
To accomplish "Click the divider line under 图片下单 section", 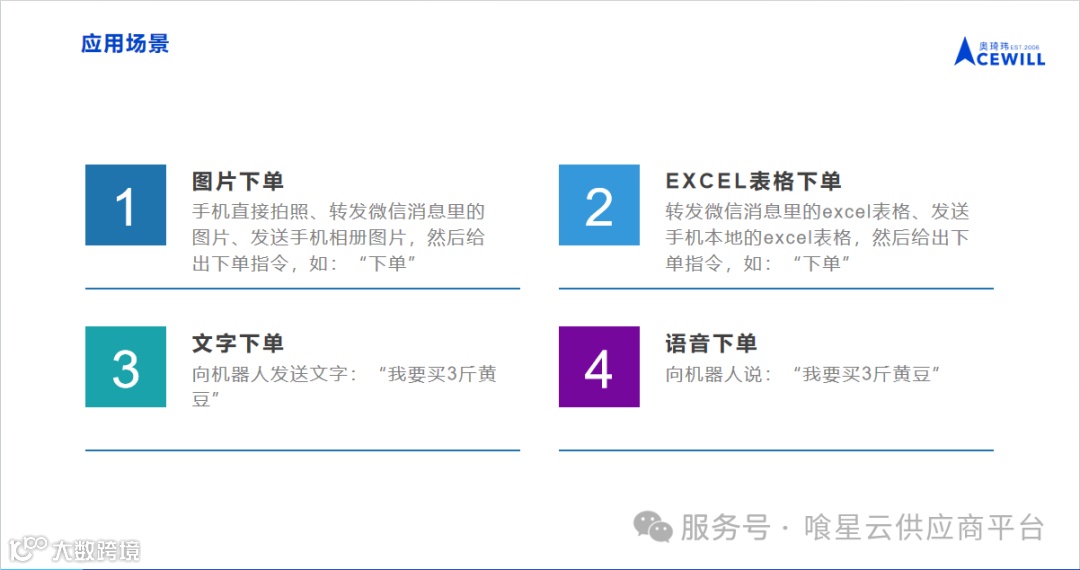I will 302,288.
